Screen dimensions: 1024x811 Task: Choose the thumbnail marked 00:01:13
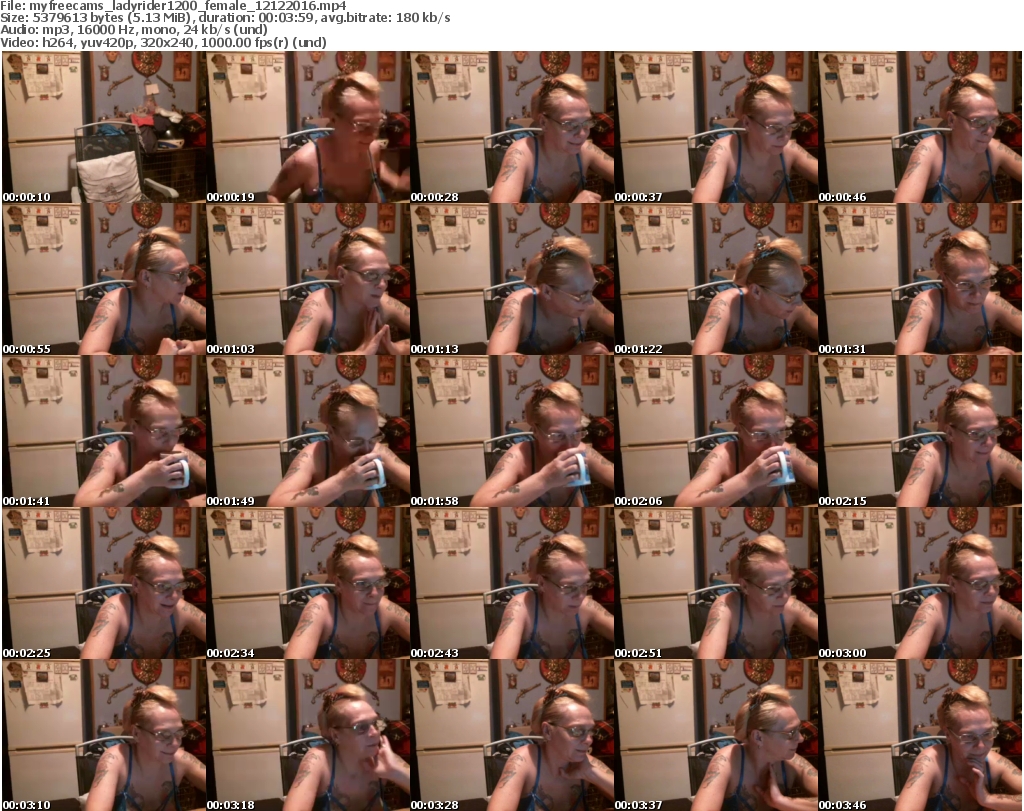(511, 279)
